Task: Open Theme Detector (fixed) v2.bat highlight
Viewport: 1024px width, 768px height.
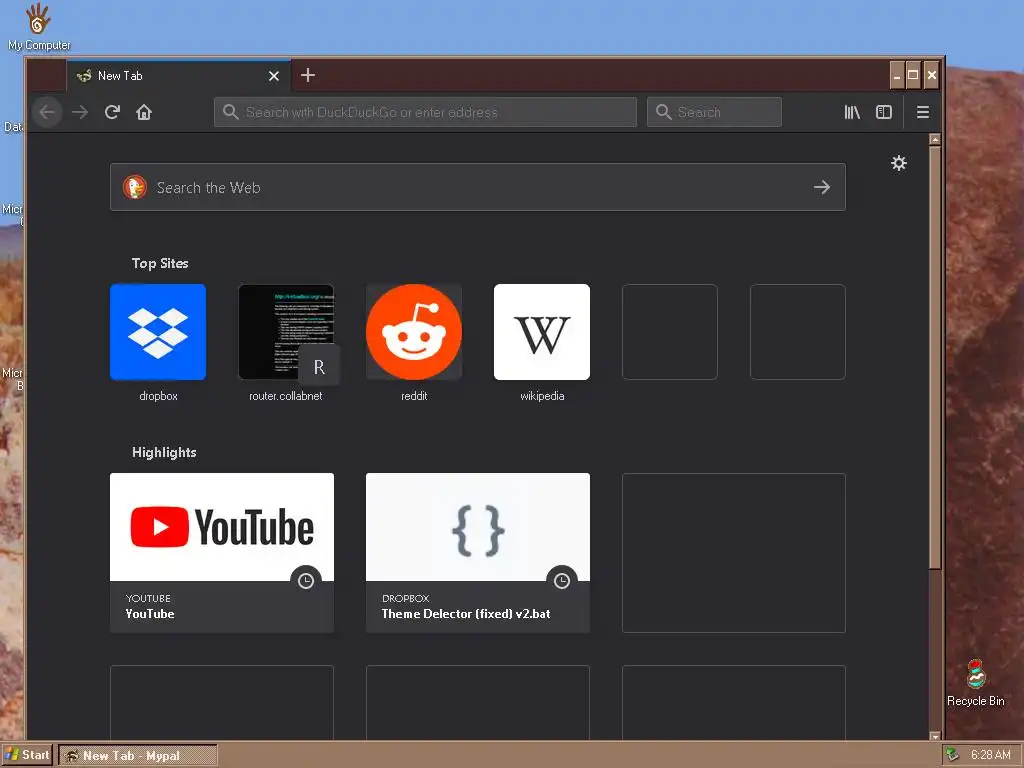Action: [x=478, y=552]
